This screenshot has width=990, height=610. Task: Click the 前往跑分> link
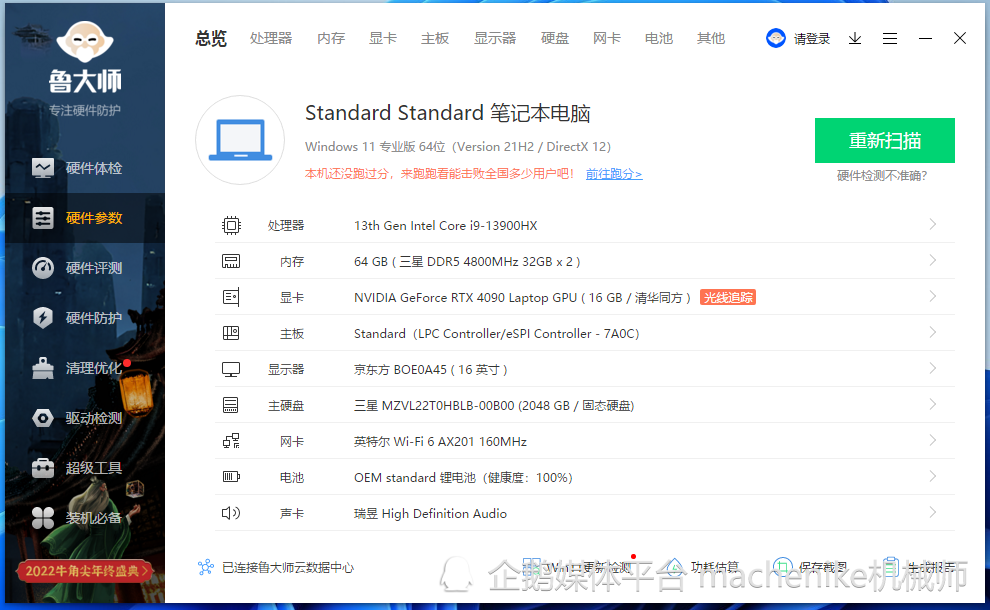tap(614, 174)
